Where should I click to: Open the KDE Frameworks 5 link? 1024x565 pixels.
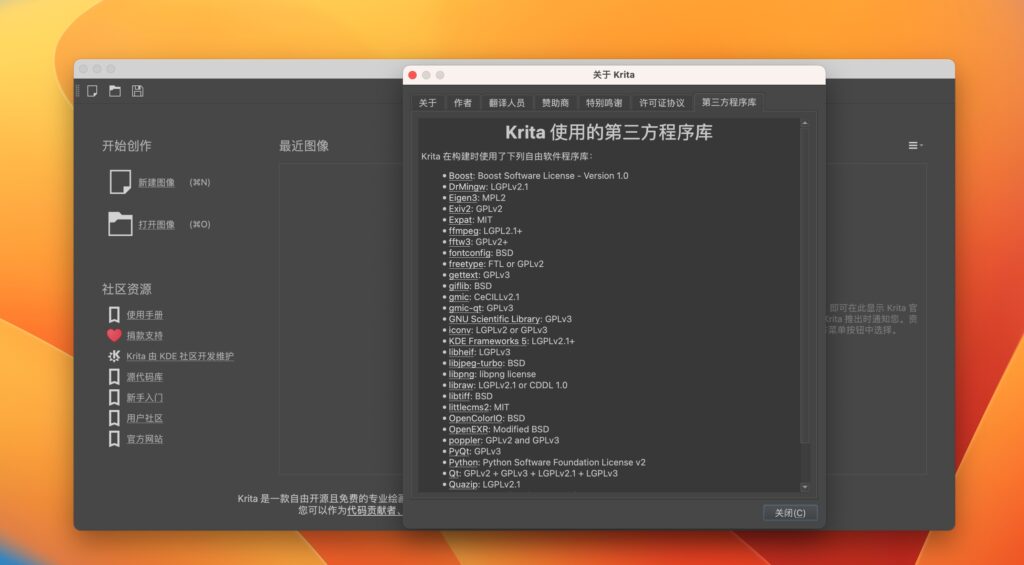[x=488, y=341]
